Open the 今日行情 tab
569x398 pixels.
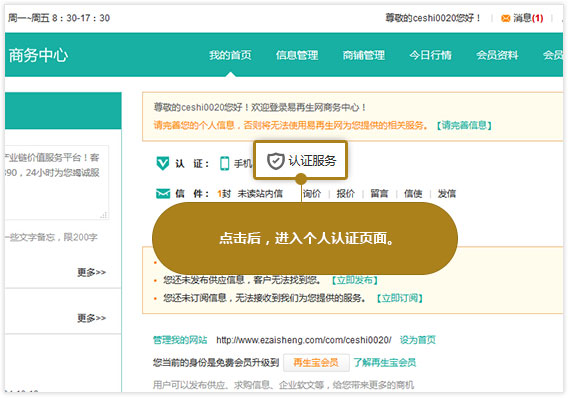[430, 55]
